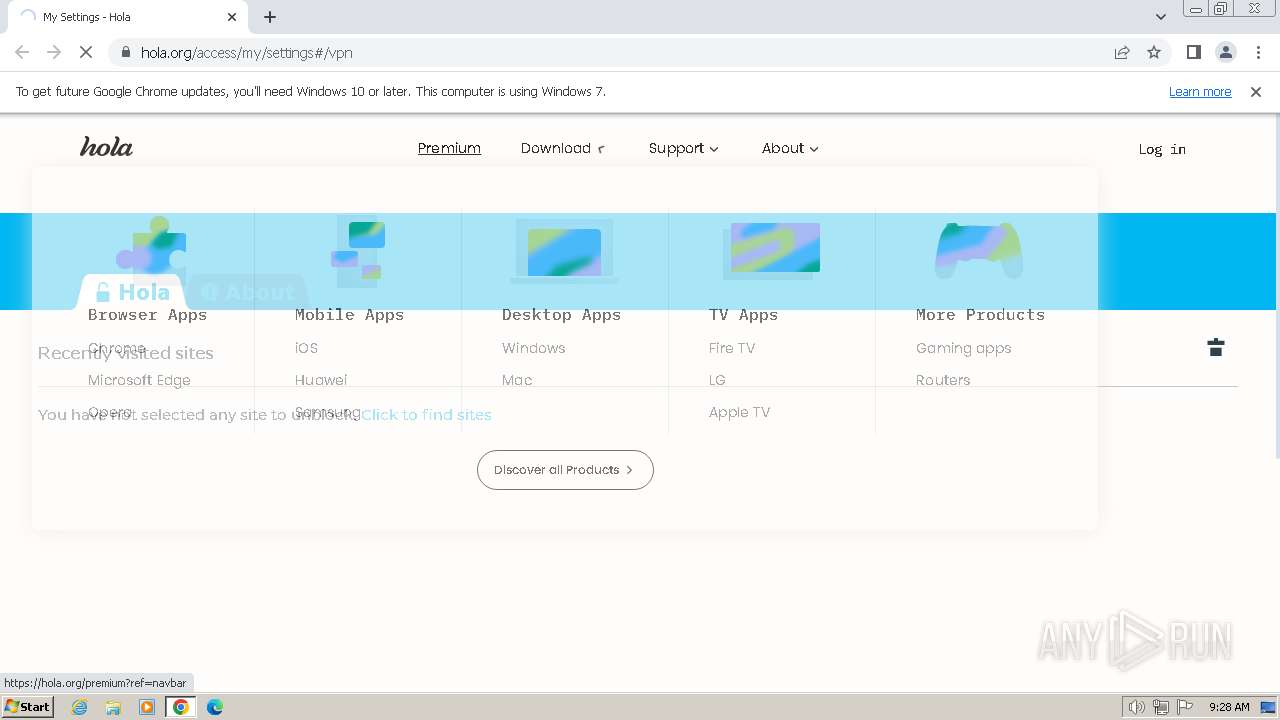Image resolution: width=1280 pixels, height=720 pixels.
Task: Select LG TV app
Action: [717, 380]
